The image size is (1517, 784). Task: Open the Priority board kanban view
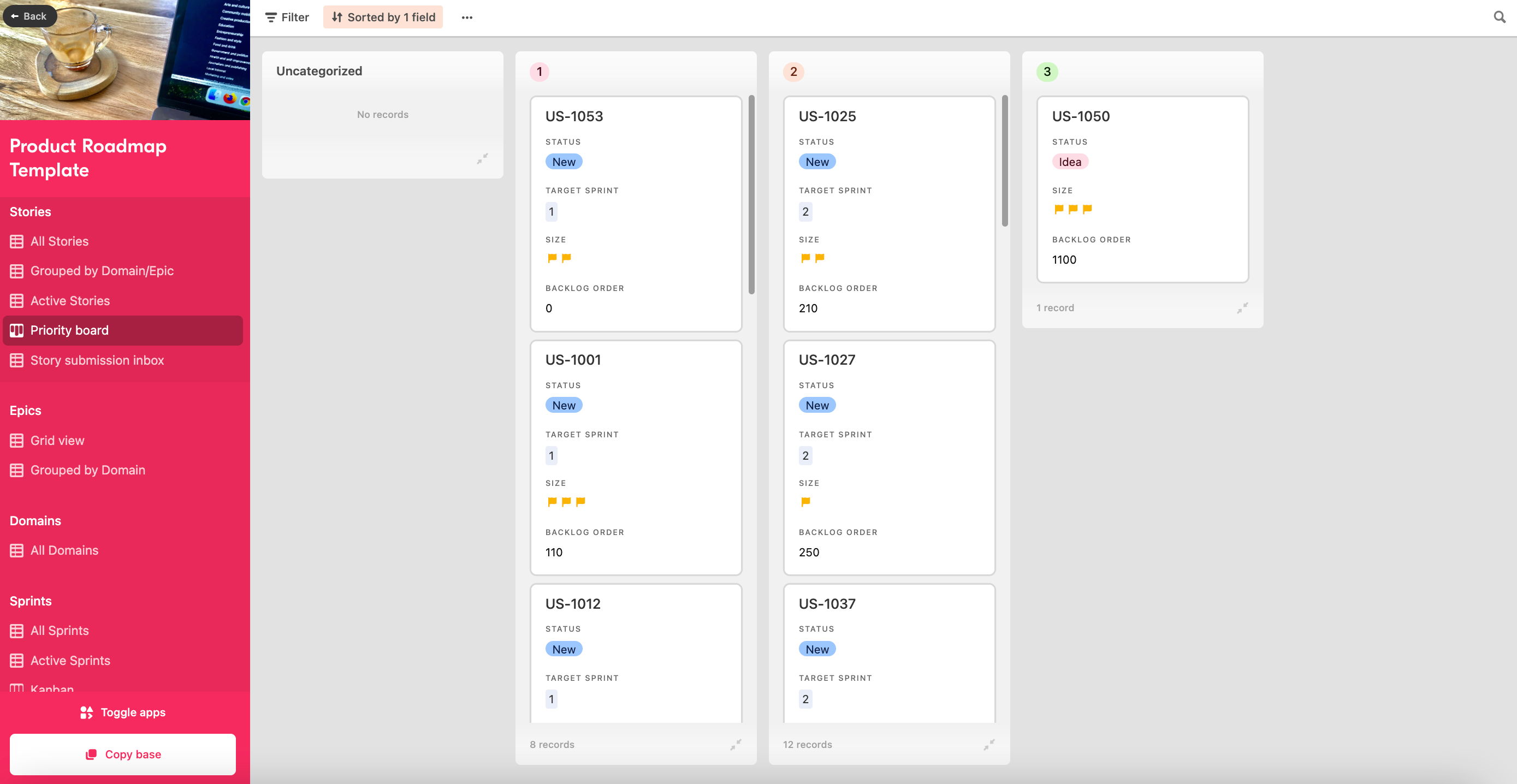69,330
